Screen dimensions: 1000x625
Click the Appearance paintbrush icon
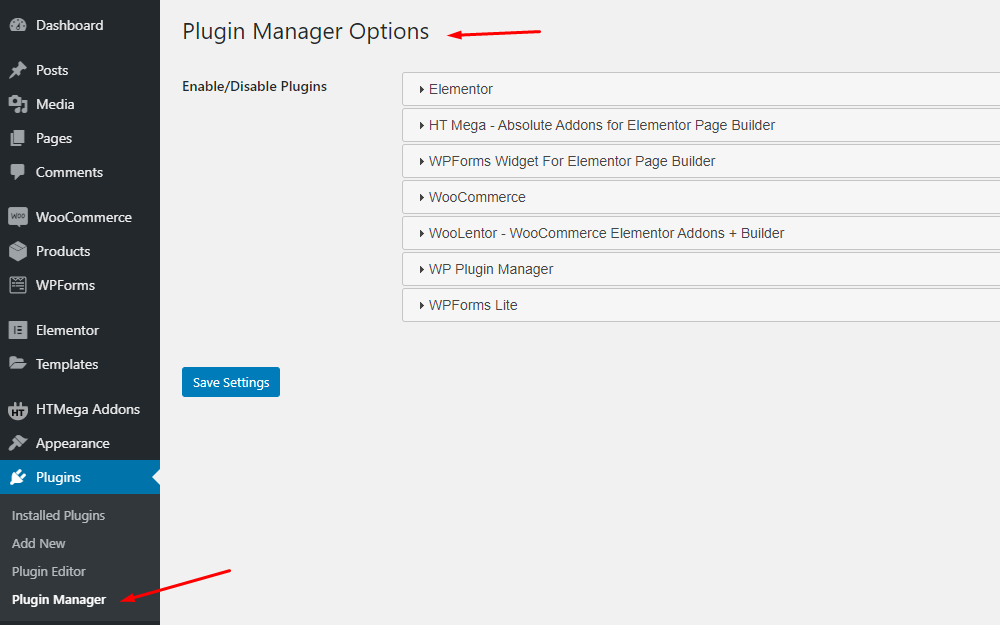pos(19,443)
